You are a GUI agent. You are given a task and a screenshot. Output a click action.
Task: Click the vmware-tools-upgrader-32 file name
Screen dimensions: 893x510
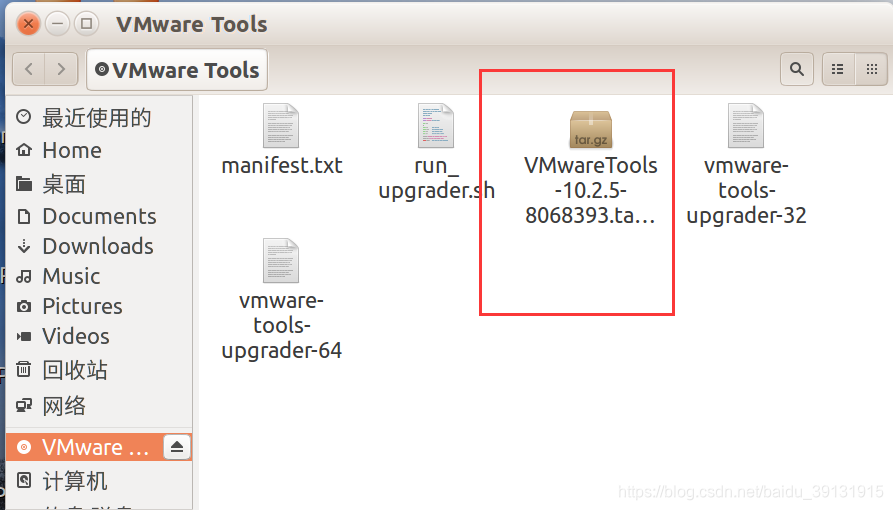(x=746, y=190)
